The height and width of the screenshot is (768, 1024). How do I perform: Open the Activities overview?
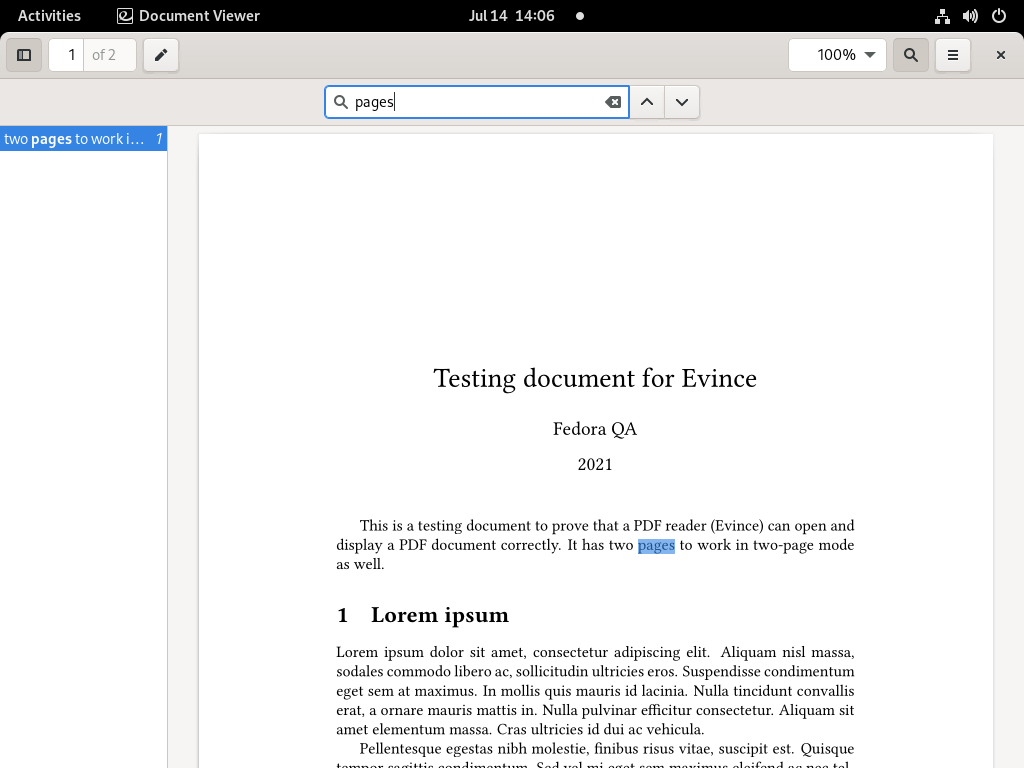point(49,16)
